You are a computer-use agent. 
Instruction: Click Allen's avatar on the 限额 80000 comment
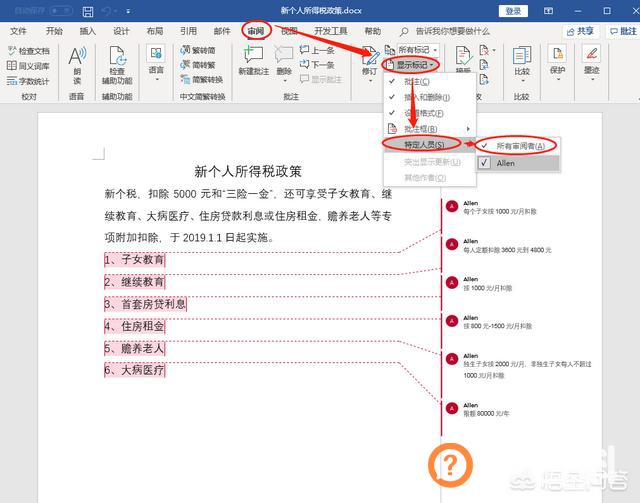(x=452, y=408)
